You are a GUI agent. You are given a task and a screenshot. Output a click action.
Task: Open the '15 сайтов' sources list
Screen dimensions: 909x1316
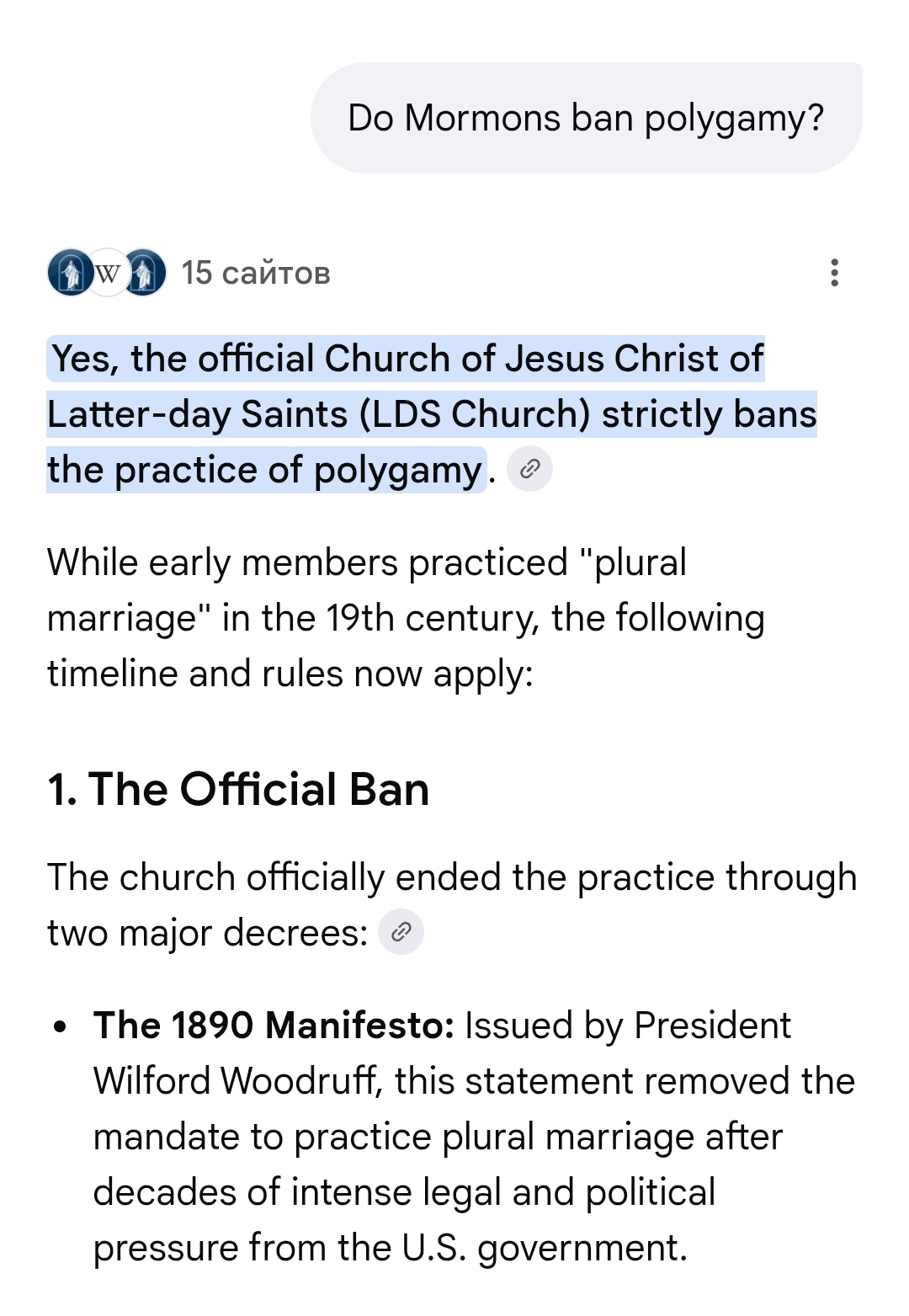[x=256, y=273]
